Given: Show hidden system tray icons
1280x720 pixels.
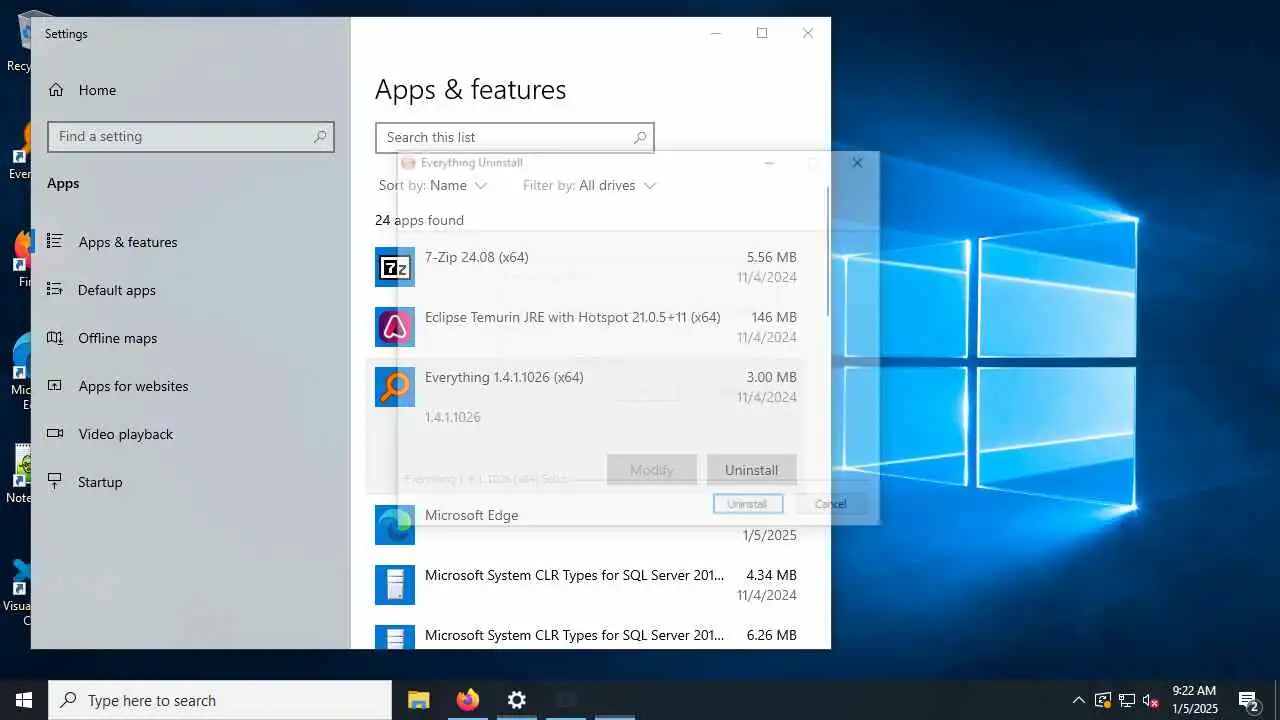Looking at the screenshot, I should point(1078,700).
